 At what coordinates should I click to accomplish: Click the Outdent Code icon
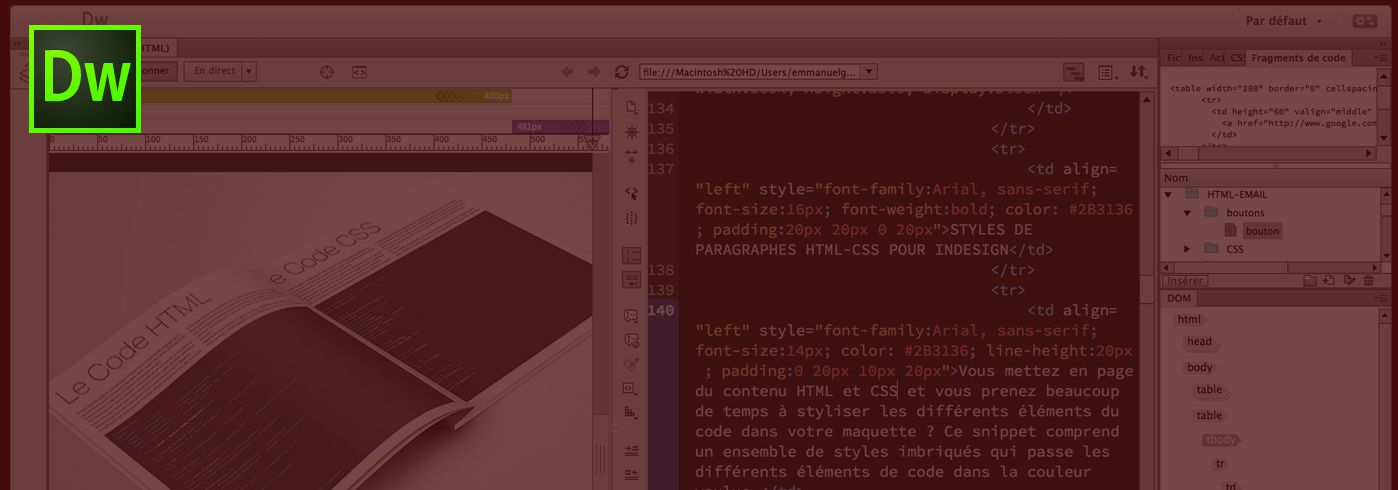(631, 474)
